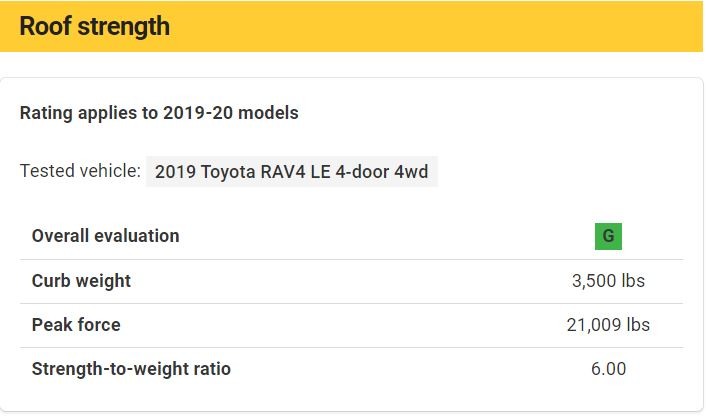Screen dimensions: 706x416
Task: Click the Peak force label
Action: click(76, 325)
